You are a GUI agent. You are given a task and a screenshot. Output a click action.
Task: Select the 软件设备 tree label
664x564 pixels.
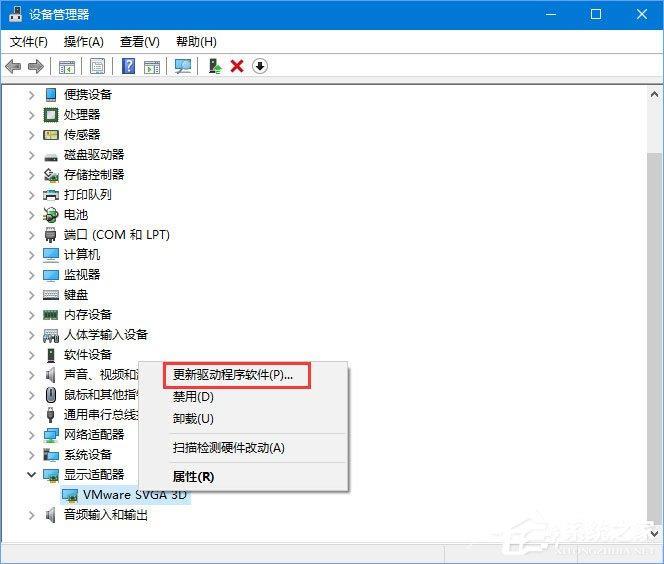(88, 354)
